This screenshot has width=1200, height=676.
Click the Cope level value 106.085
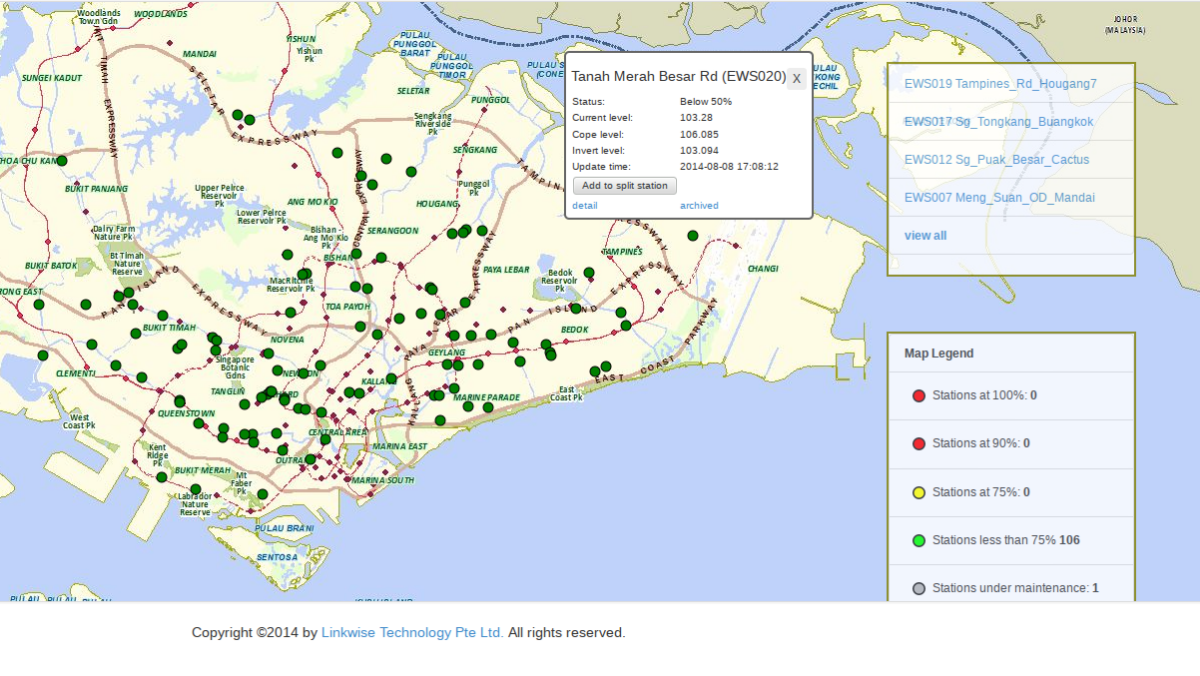tap(699, 134)
